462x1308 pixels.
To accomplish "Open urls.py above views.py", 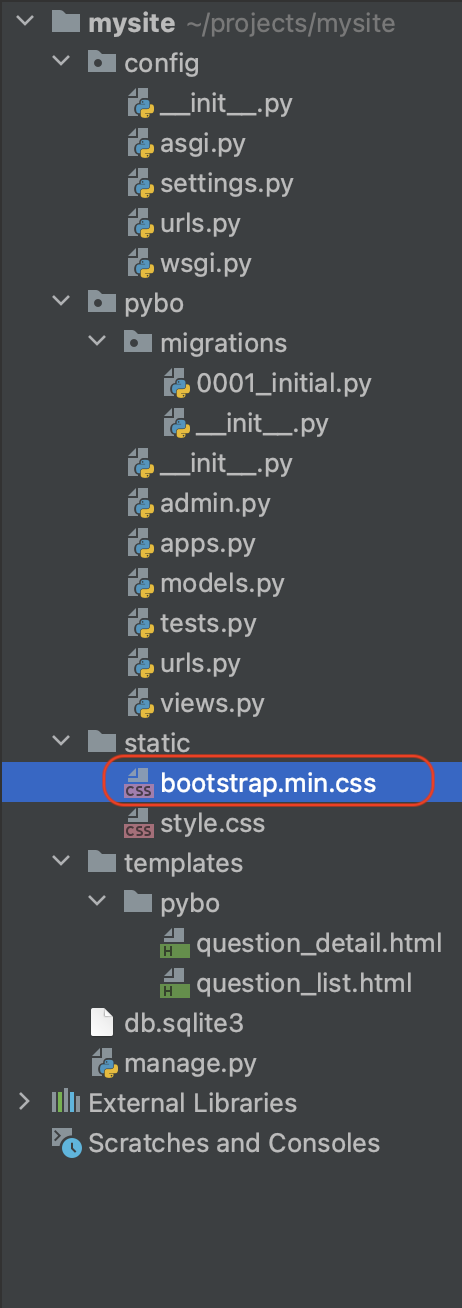I will [200, 663].
